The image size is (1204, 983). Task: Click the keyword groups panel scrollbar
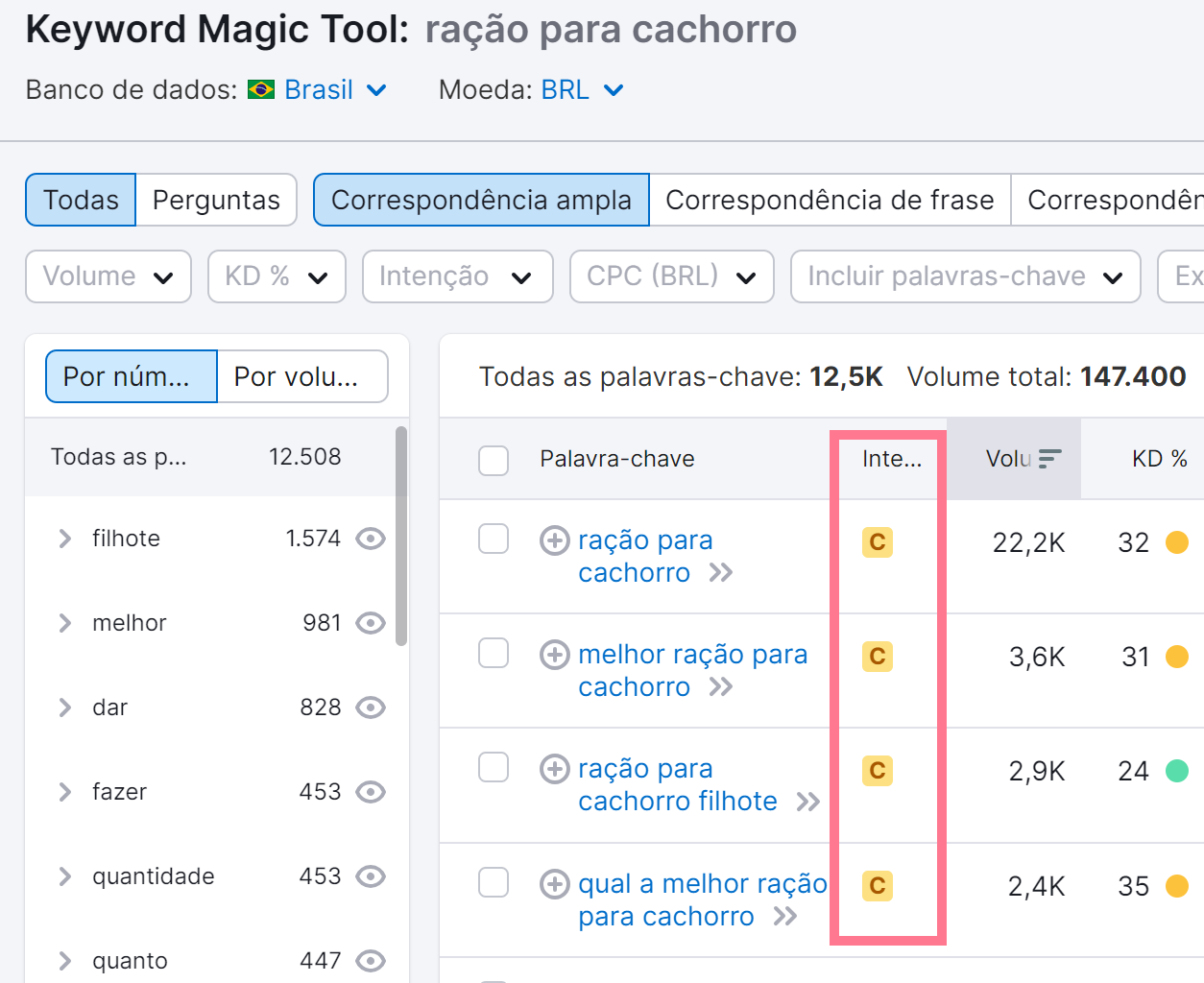pos(401,538)
